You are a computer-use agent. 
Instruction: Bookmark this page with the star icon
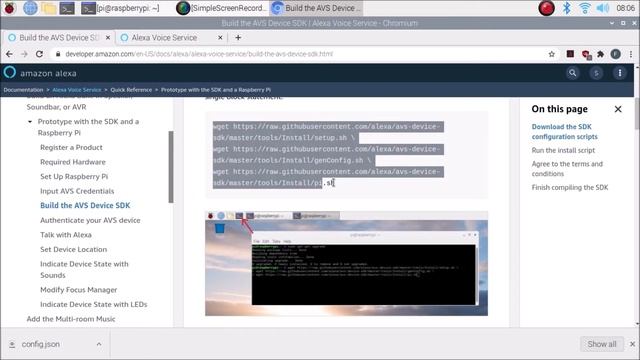tap(551, 54)
